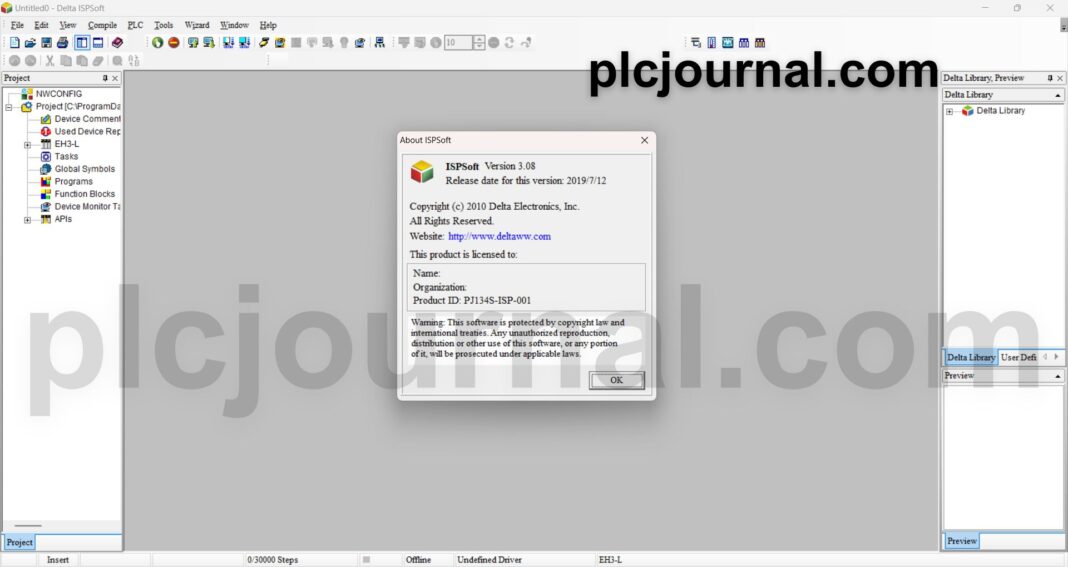Open the PLC menu
Viewport: 1068px width, 567px height.
[x=136, y=25]
